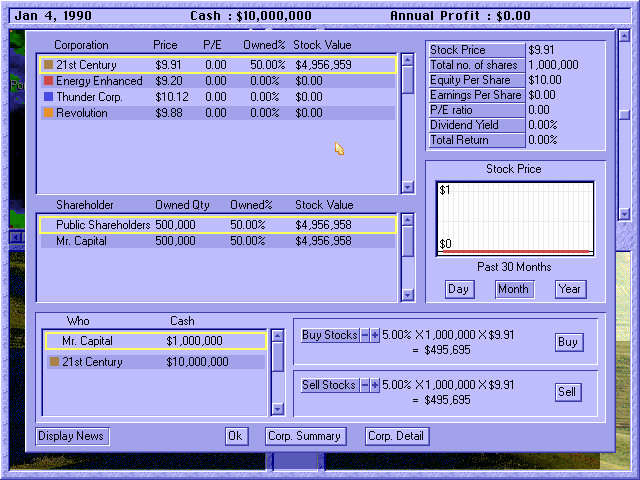Screen dimensions: 640x480
Task: Click the Buy button
Action: pyautogui.click(x=569, y=342)
